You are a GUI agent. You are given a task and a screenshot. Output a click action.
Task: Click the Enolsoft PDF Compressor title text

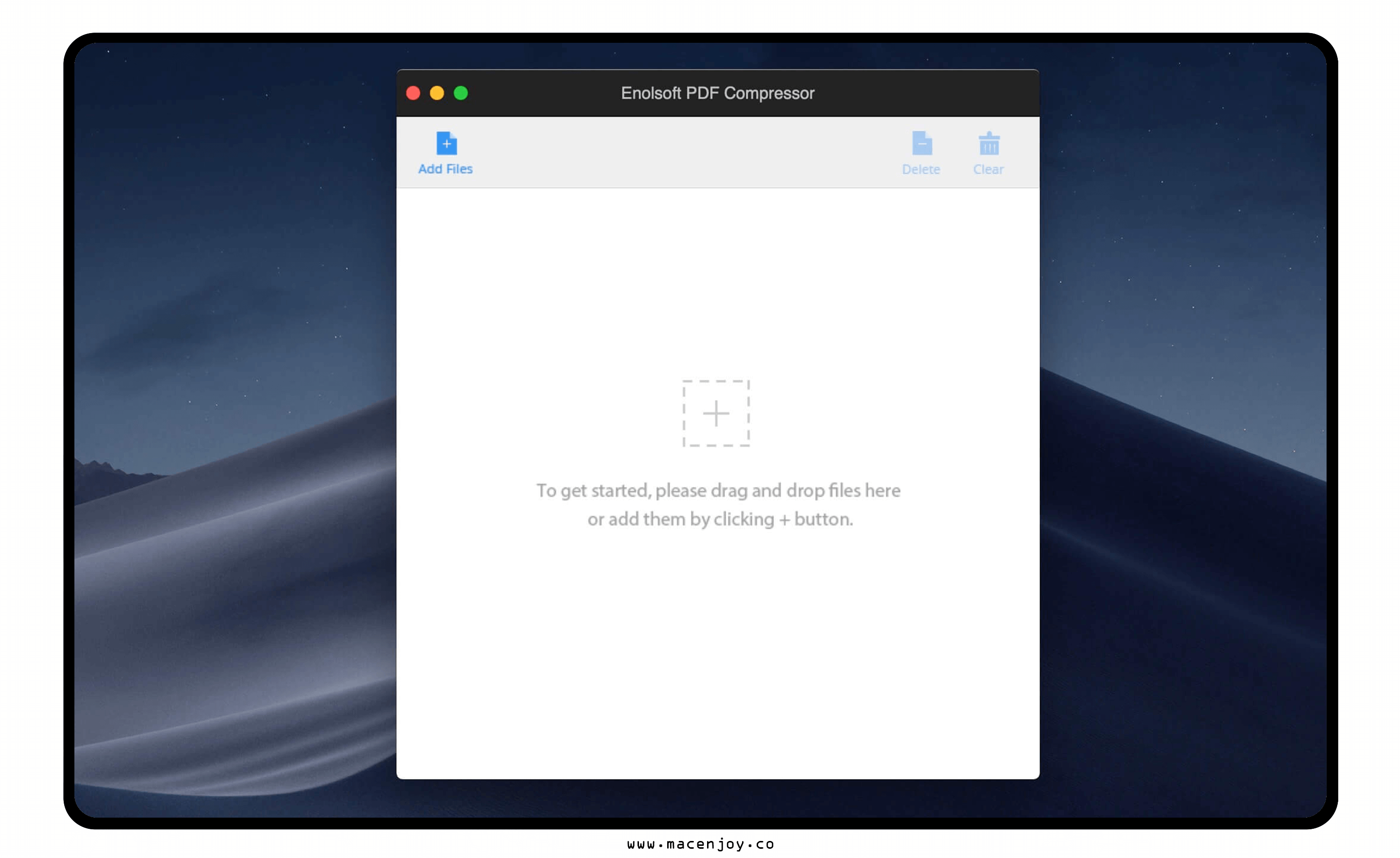click(x=718, y=93)
